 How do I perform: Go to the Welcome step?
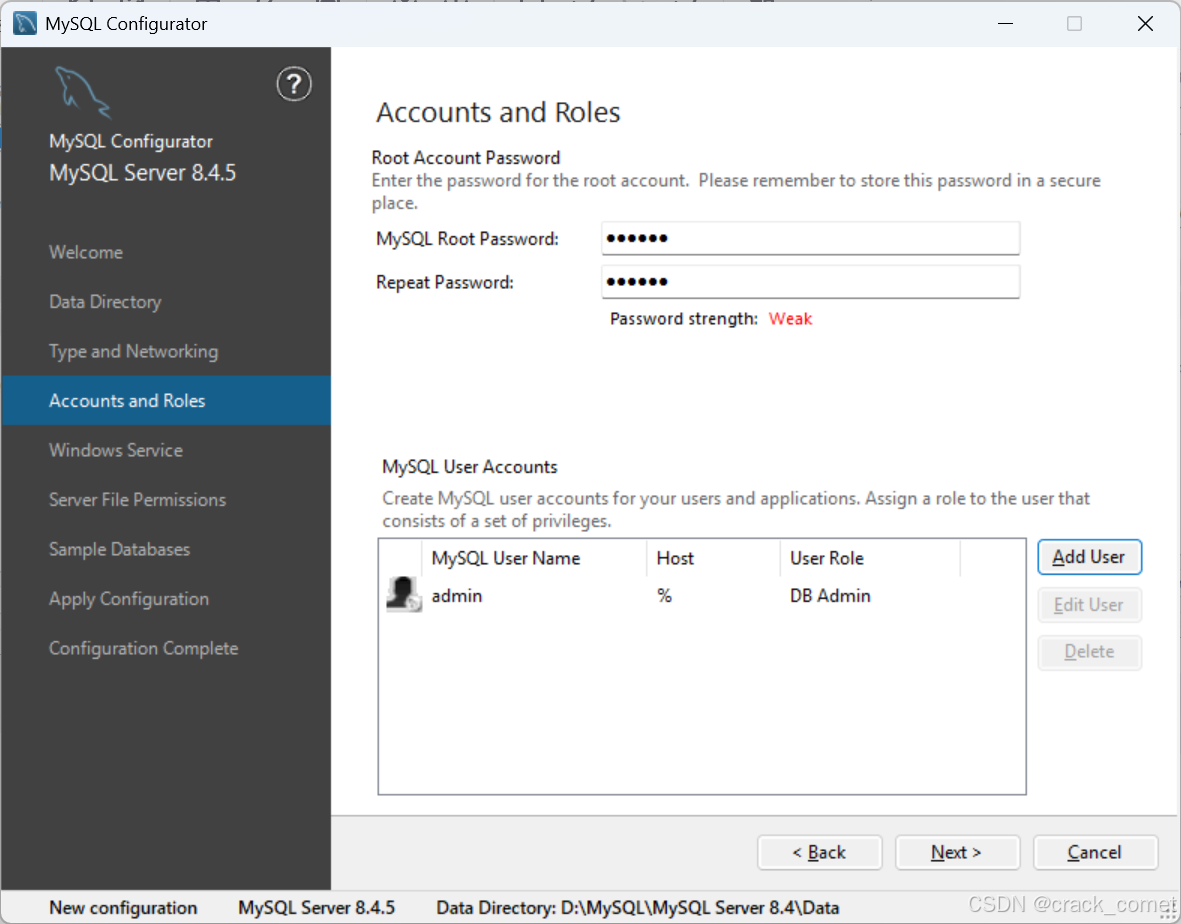click(x=86, y=252)
